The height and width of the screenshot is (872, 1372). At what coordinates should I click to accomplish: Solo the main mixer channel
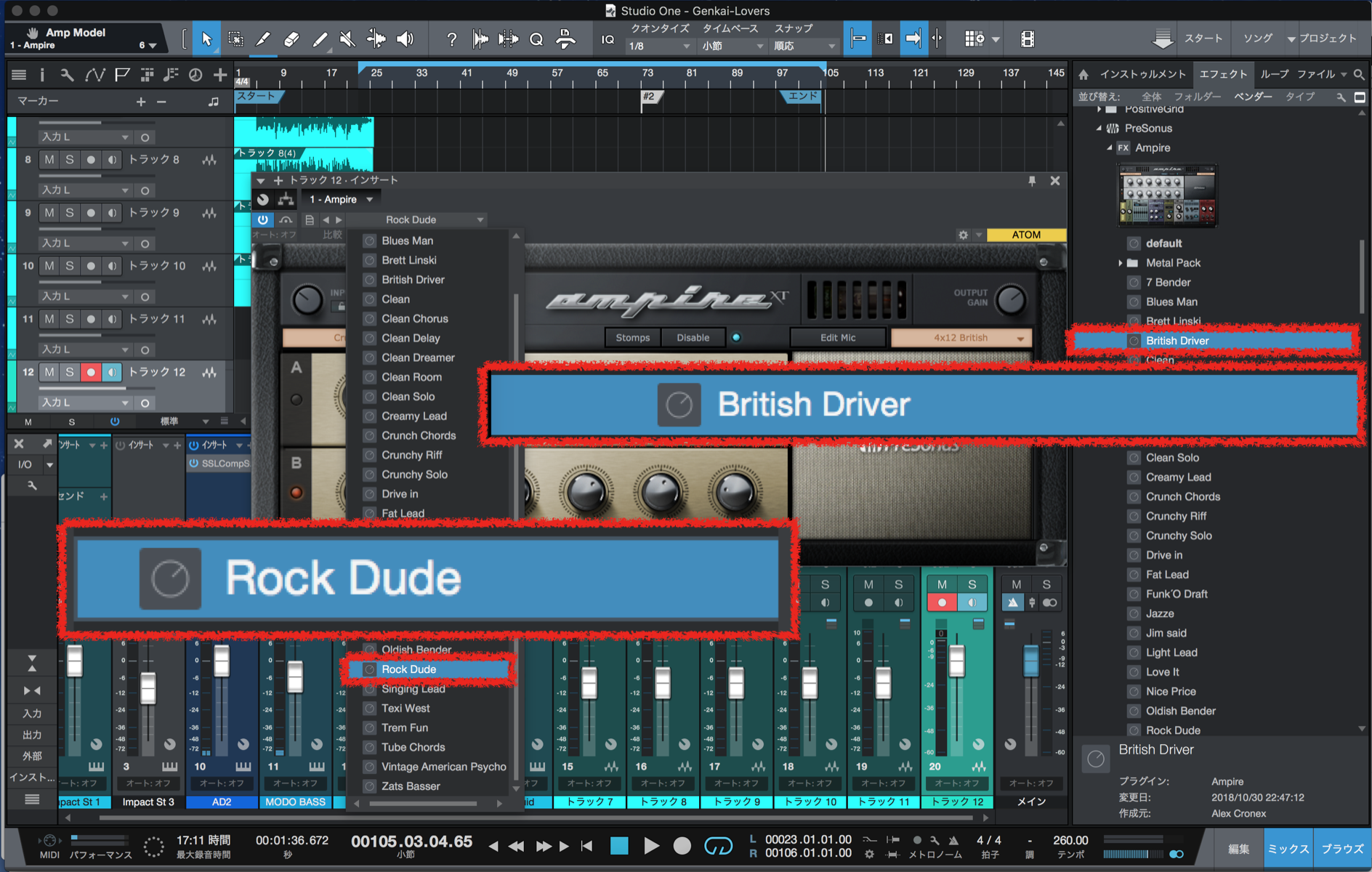click(1046, 584)
